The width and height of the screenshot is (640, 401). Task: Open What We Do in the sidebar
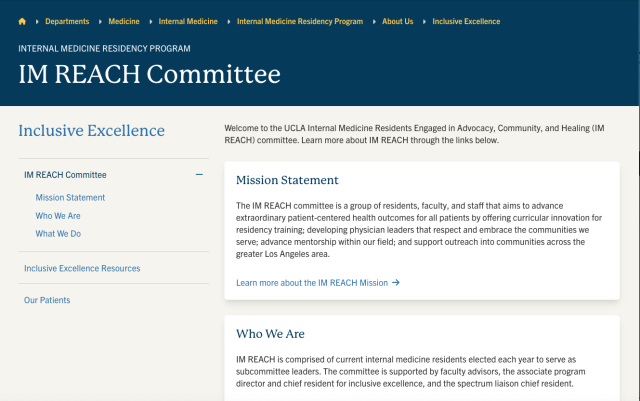coord(58,234)
